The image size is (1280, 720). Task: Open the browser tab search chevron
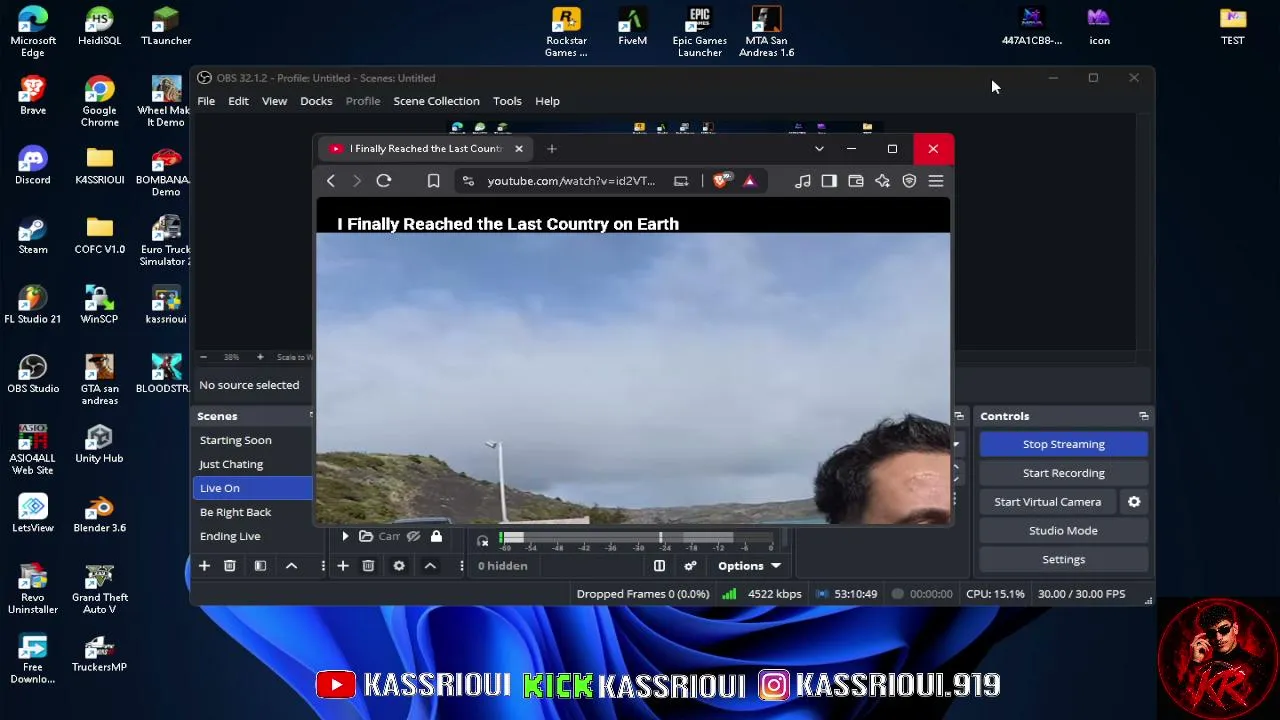(819, 149)
